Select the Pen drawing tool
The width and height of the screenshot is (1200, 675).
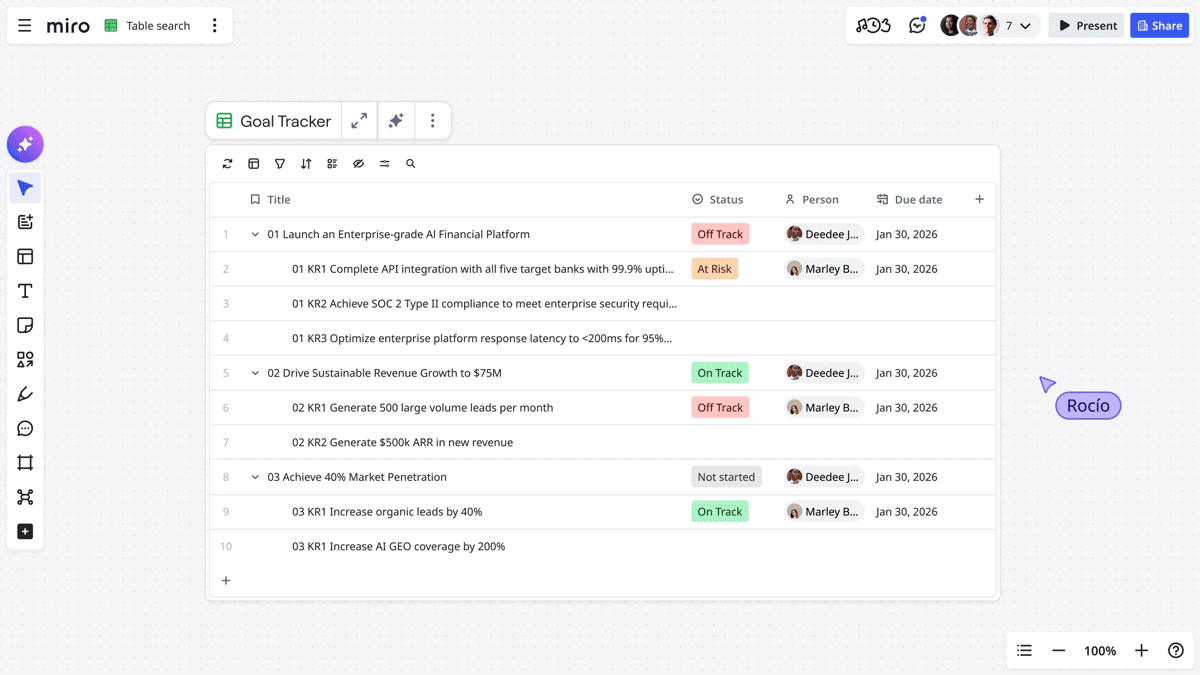25,394
